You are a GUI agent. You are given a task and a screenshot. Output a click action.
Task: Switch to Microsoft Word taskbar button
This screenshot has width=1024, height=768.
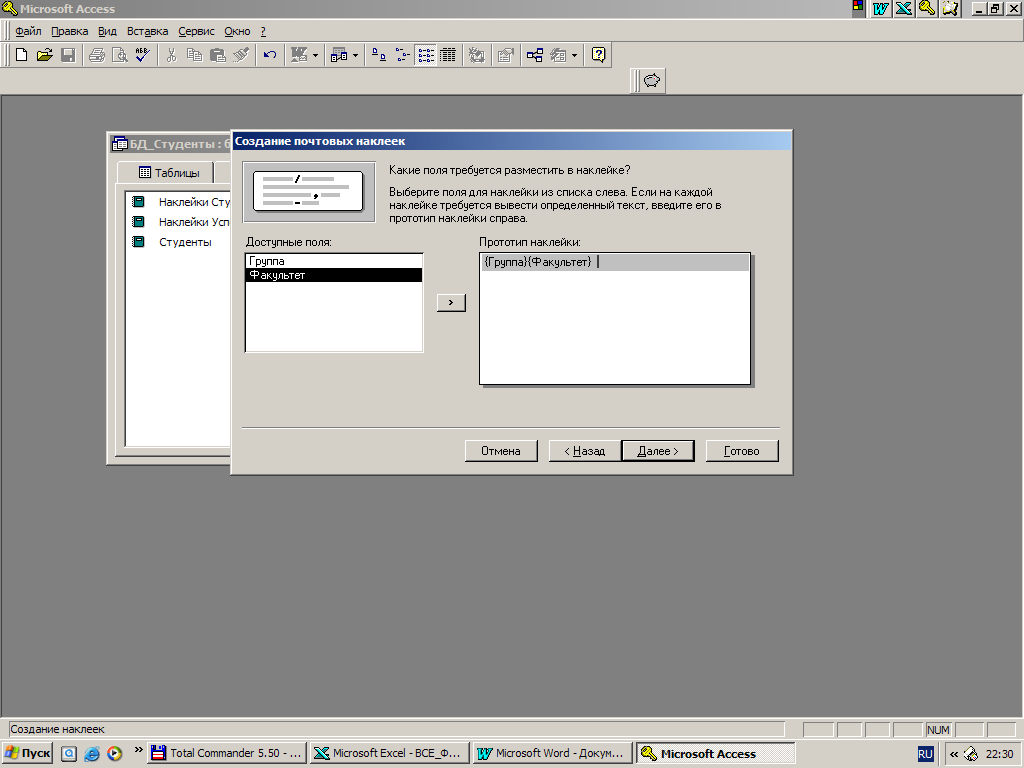click(x=553, y=754)
